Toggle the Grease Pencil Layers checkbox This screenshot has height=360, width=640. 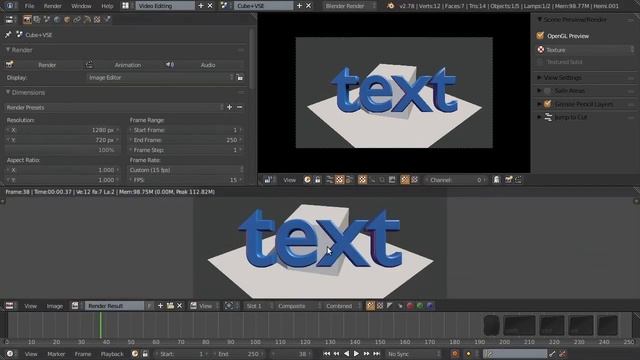(x=548, y=104)
